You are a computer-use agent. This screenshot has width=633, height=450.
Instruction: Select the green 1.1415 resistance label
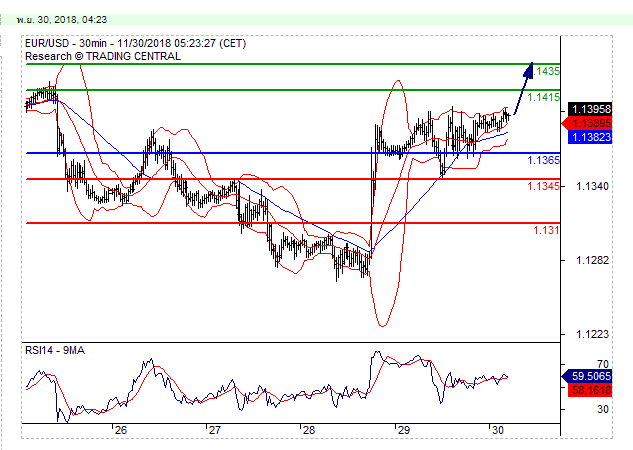(543, 97)
